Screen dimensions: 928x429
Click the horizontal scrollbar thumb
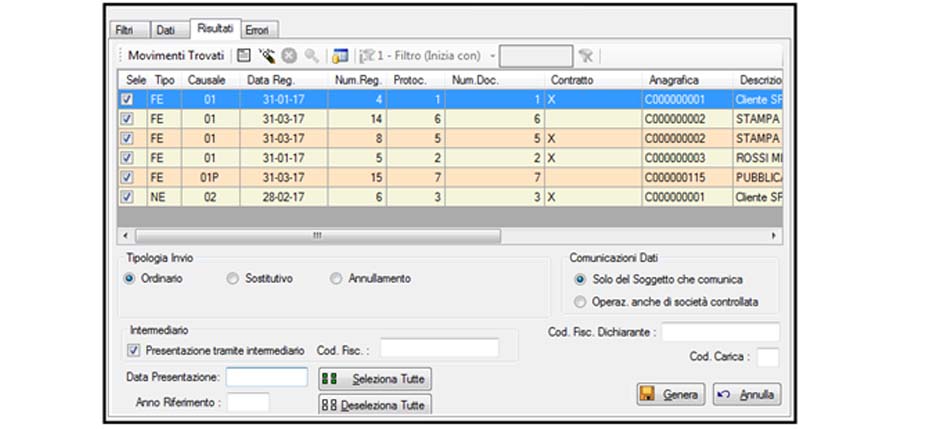(318, 236)
